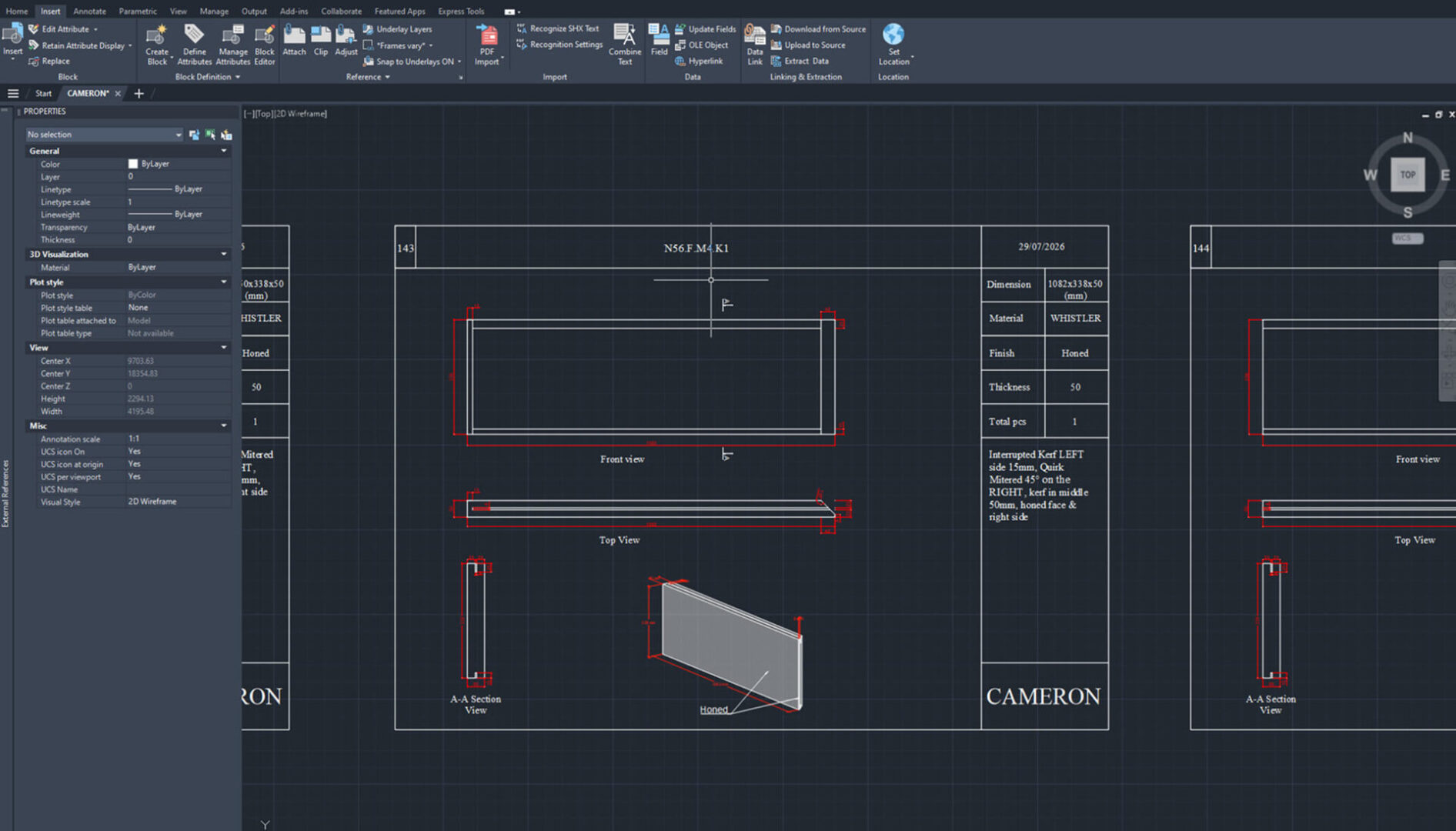The height and width of the screenshot is (831, 1456).
Task: Open the file tab hamburger menu
Action: pyautogui.click(x=13, y=94)
